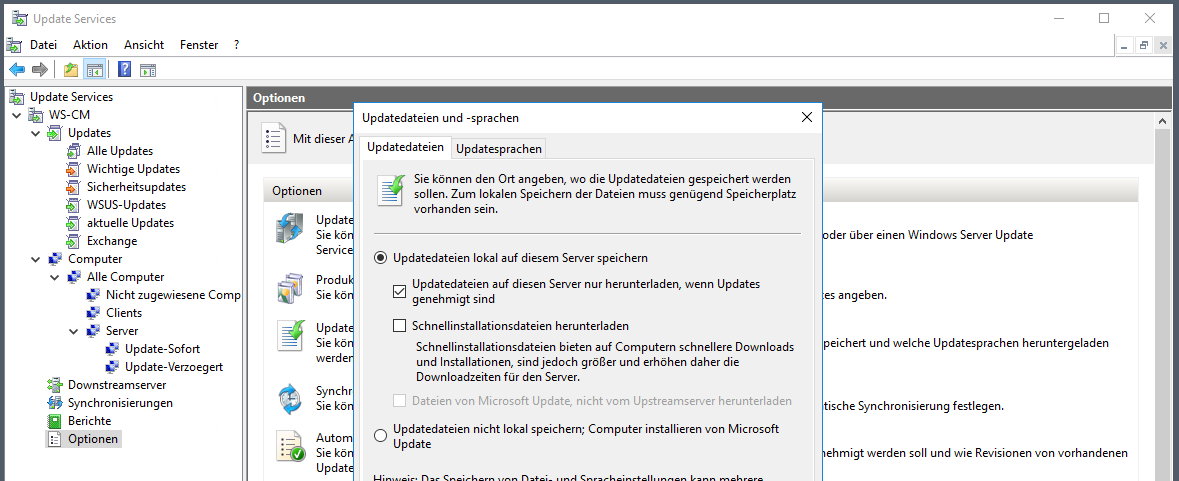Open Wichtige Updates view

133,169
